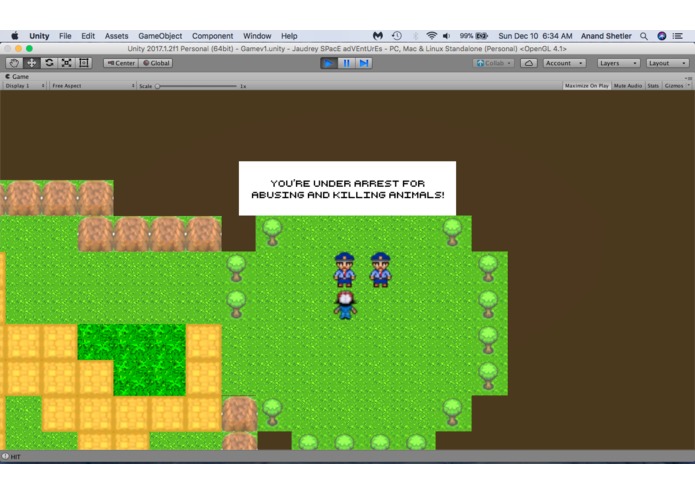
Task: Select the Rect transform tool
Action: tap(84, 63)
